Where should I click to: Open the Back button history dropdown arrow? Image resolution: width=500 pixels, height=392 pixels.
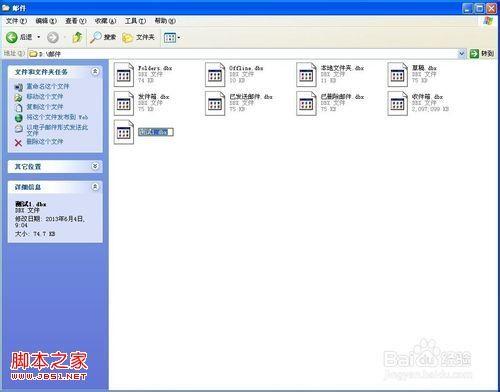39,37
